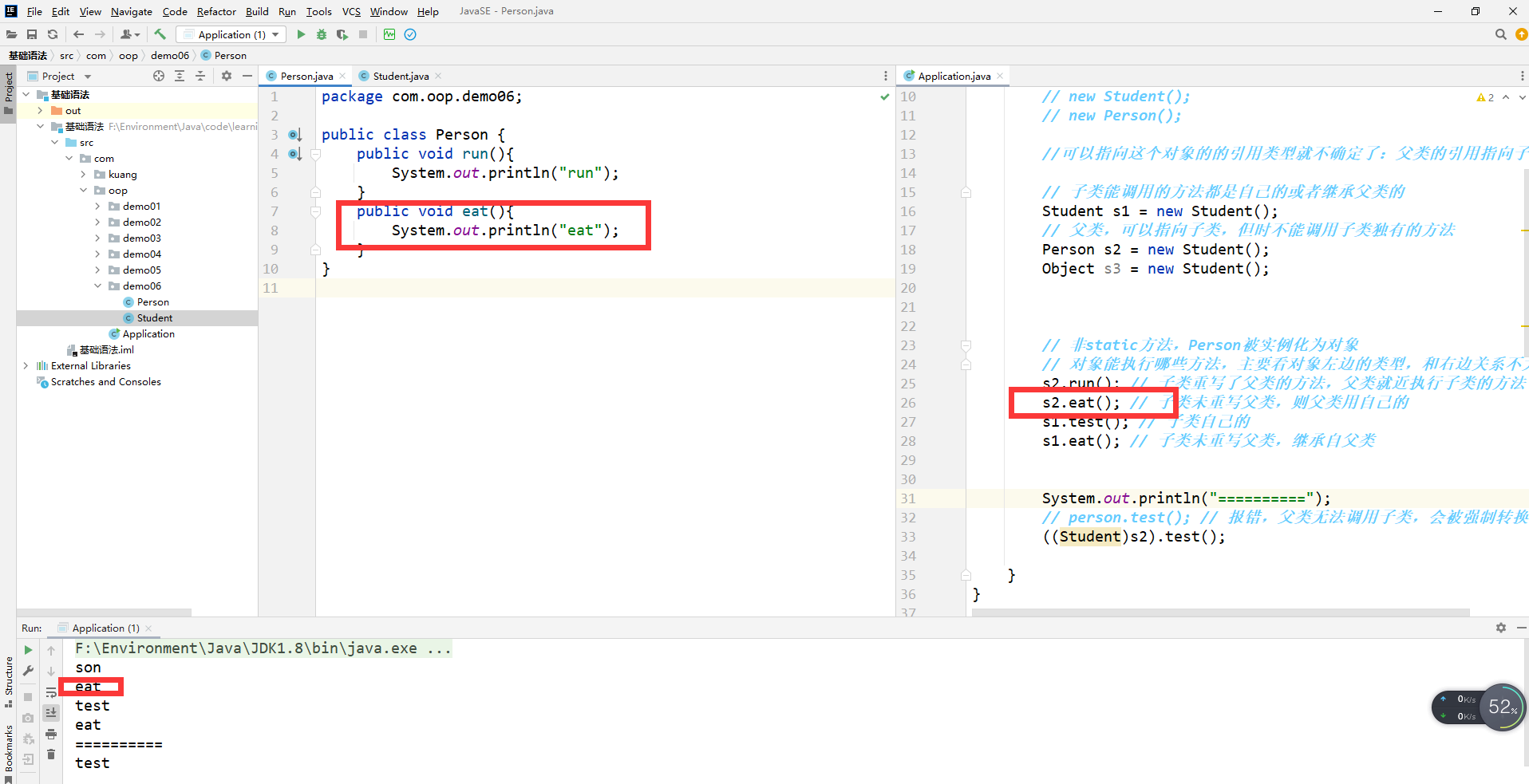1529x784 pixels.
Task: Collapse the oop package node
Action: pos(83,191)
